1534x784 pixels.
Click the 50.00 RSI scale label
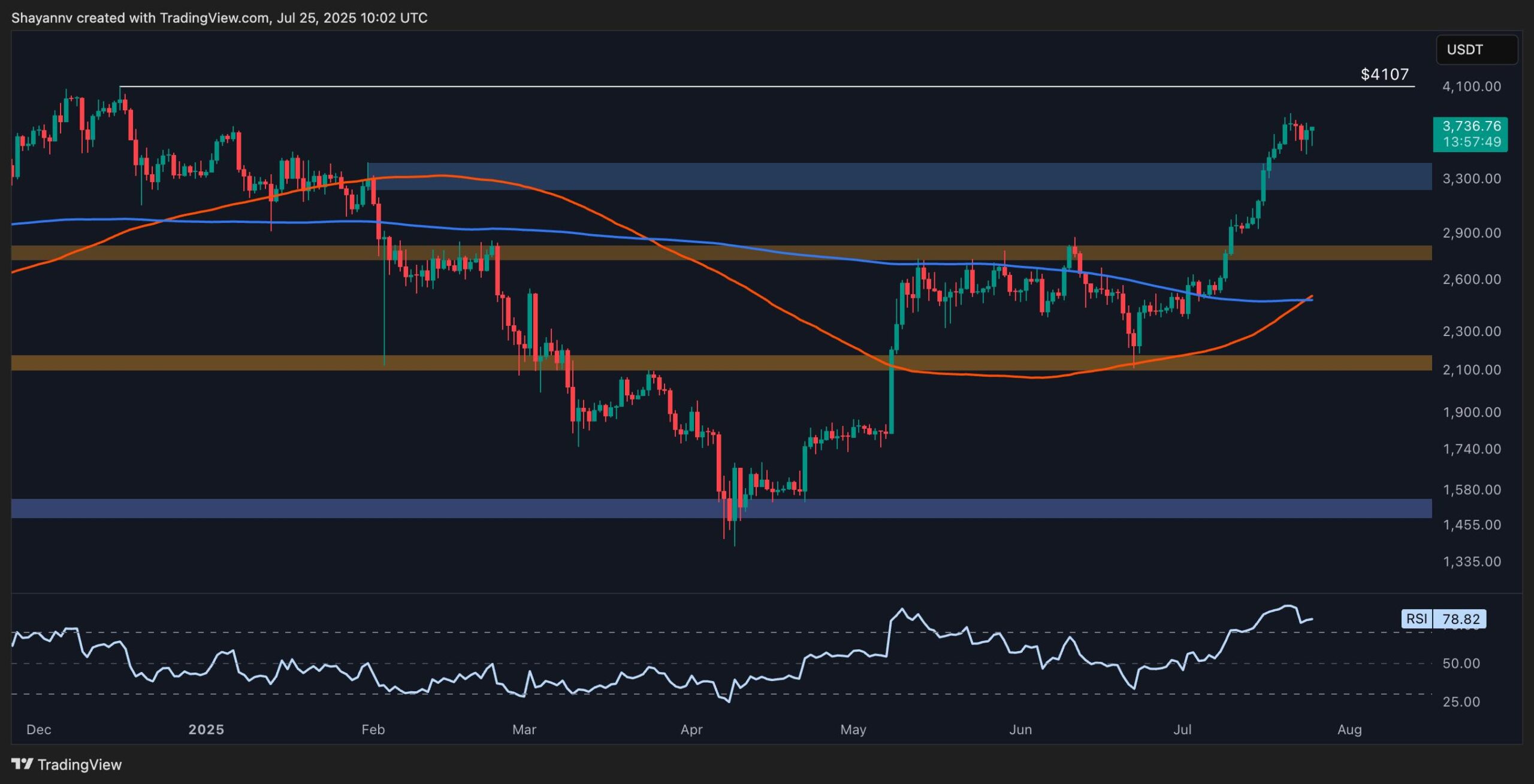coord(1461,663)
